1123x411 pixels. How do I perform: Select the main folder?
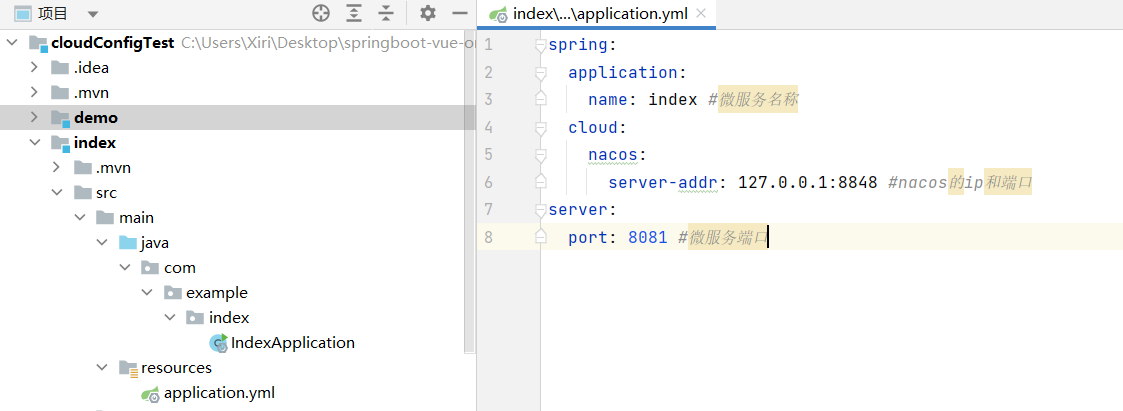coord(136,218)
